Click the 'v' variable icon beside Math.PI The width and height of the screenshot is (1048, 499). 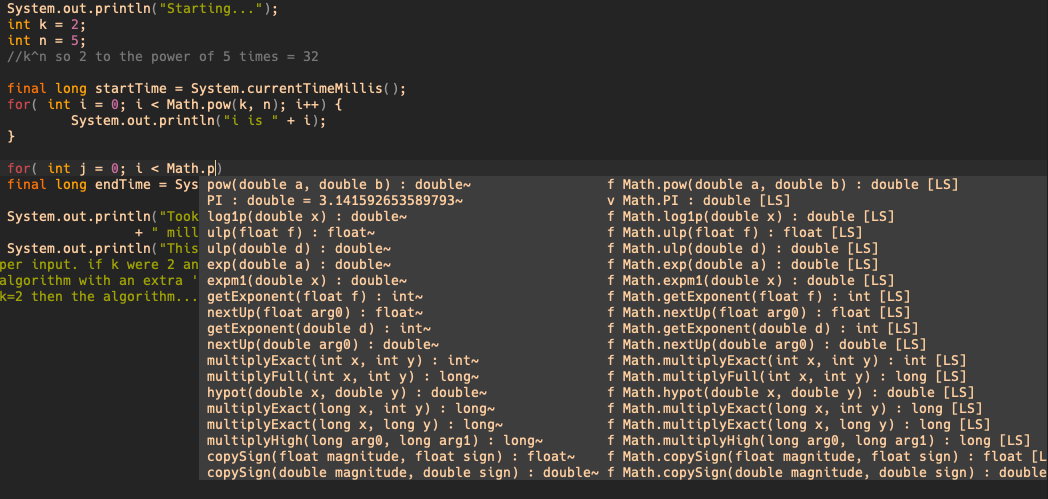(x=611, y=200)
